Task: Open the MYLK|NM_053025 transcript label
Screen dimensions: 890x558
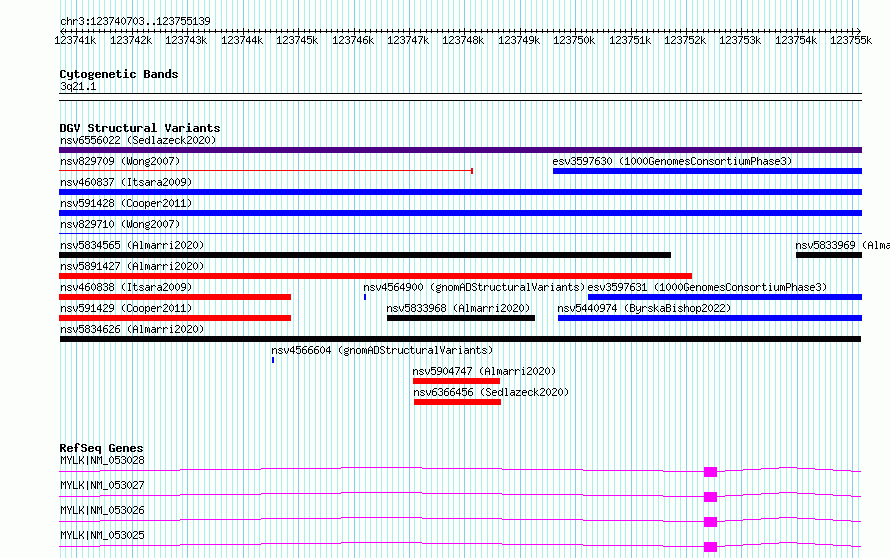Action: pyautogui.click(x=102, y=535)
